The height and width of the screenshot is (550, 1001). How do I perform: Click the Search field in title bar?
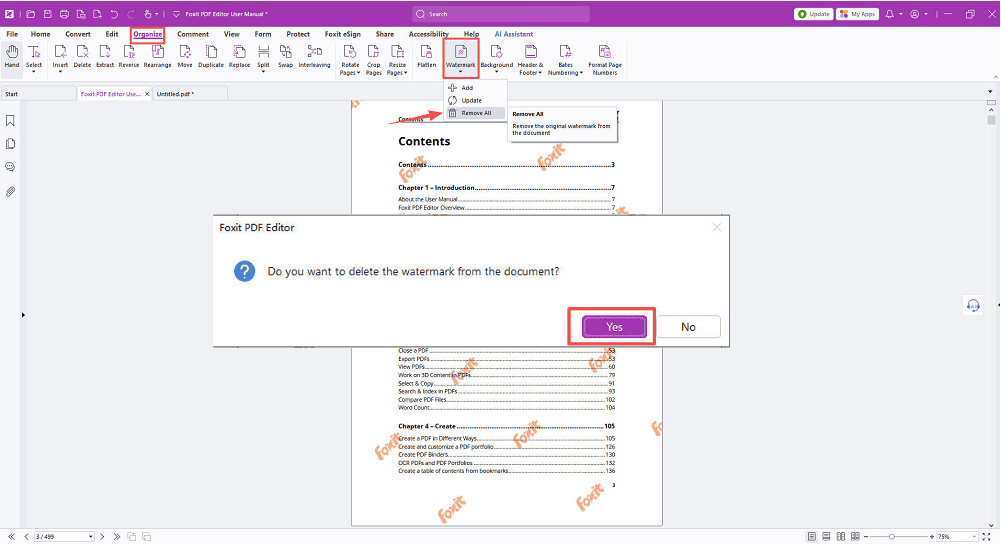(500, 14)
